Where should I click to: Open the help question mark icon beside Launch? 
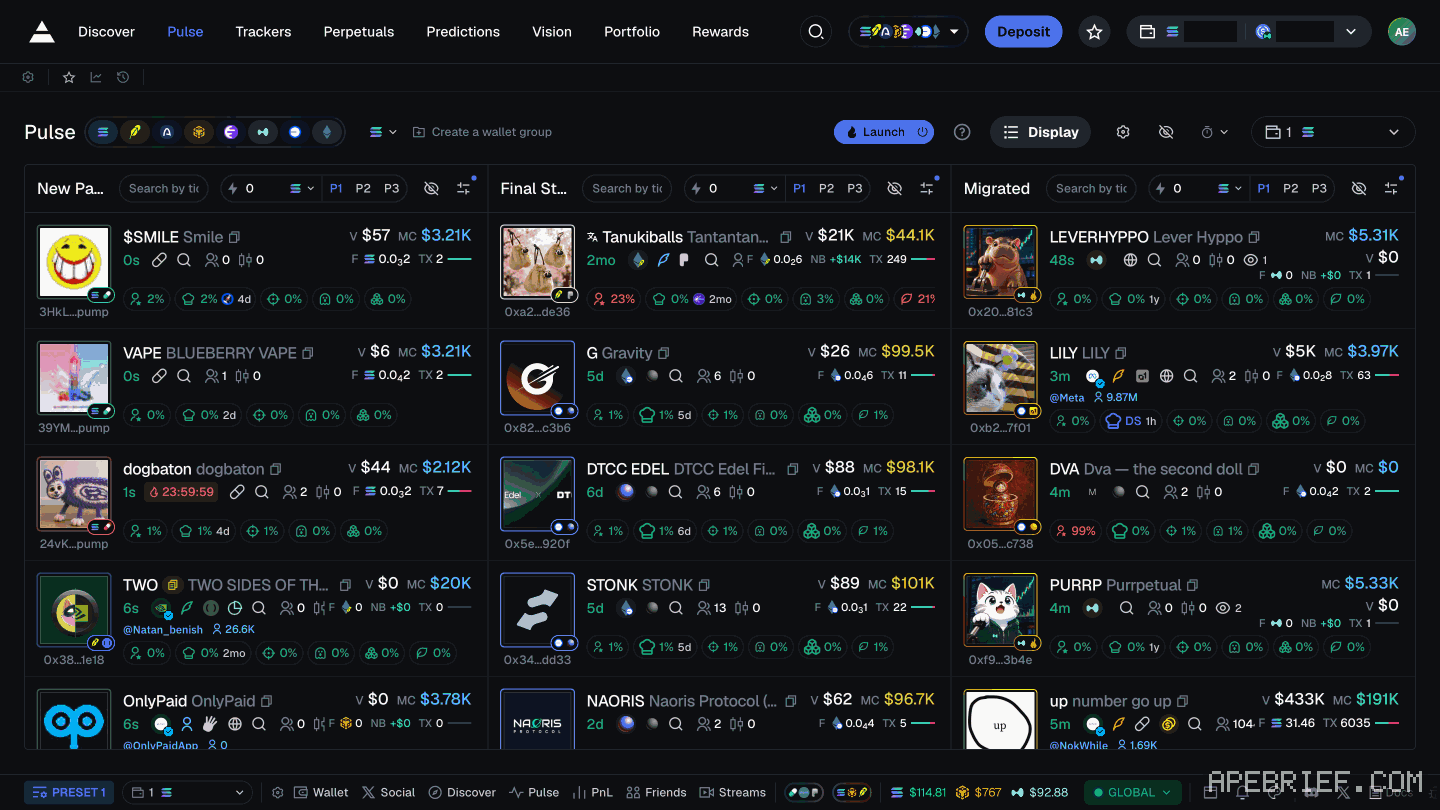pos(962,132)
